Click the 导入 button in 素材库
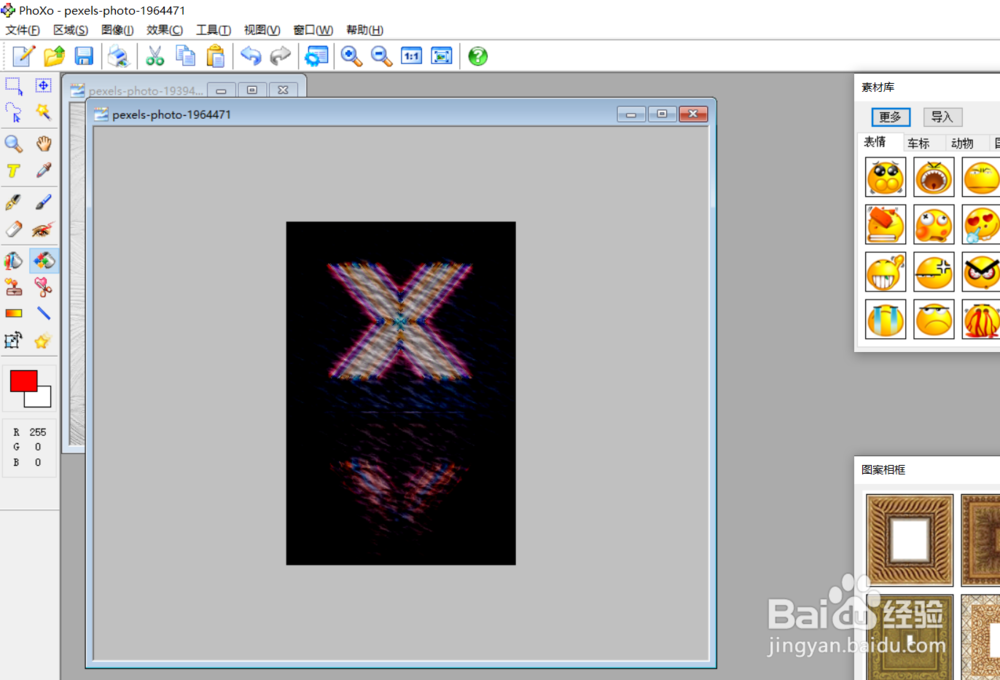This screenshot has width=1000, height=680. 942,117
